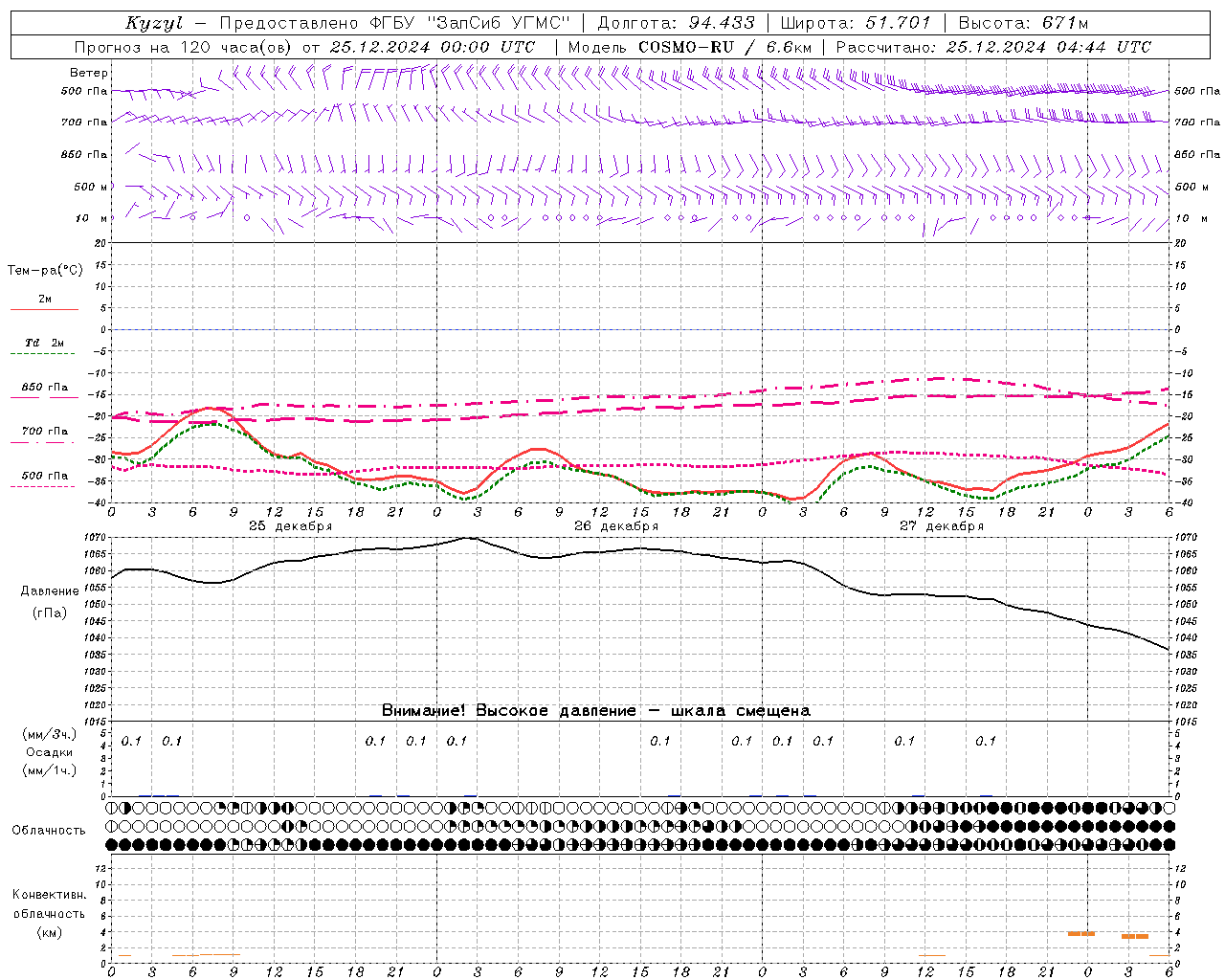
Task: Select the model label COSMO-RU / 6.6км
Action: click(x=725, y=47)
